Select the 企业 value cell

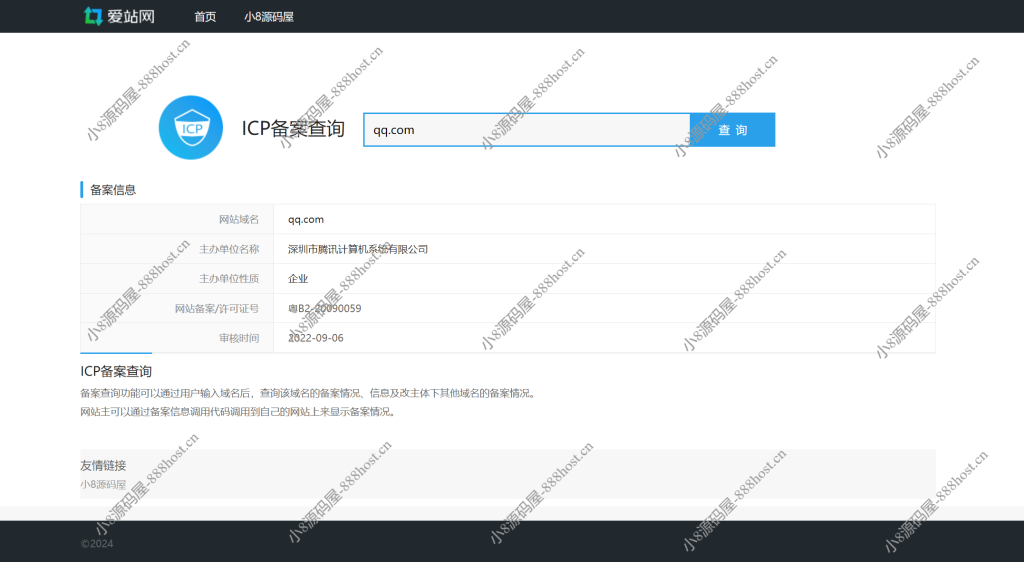coord(604,279)
